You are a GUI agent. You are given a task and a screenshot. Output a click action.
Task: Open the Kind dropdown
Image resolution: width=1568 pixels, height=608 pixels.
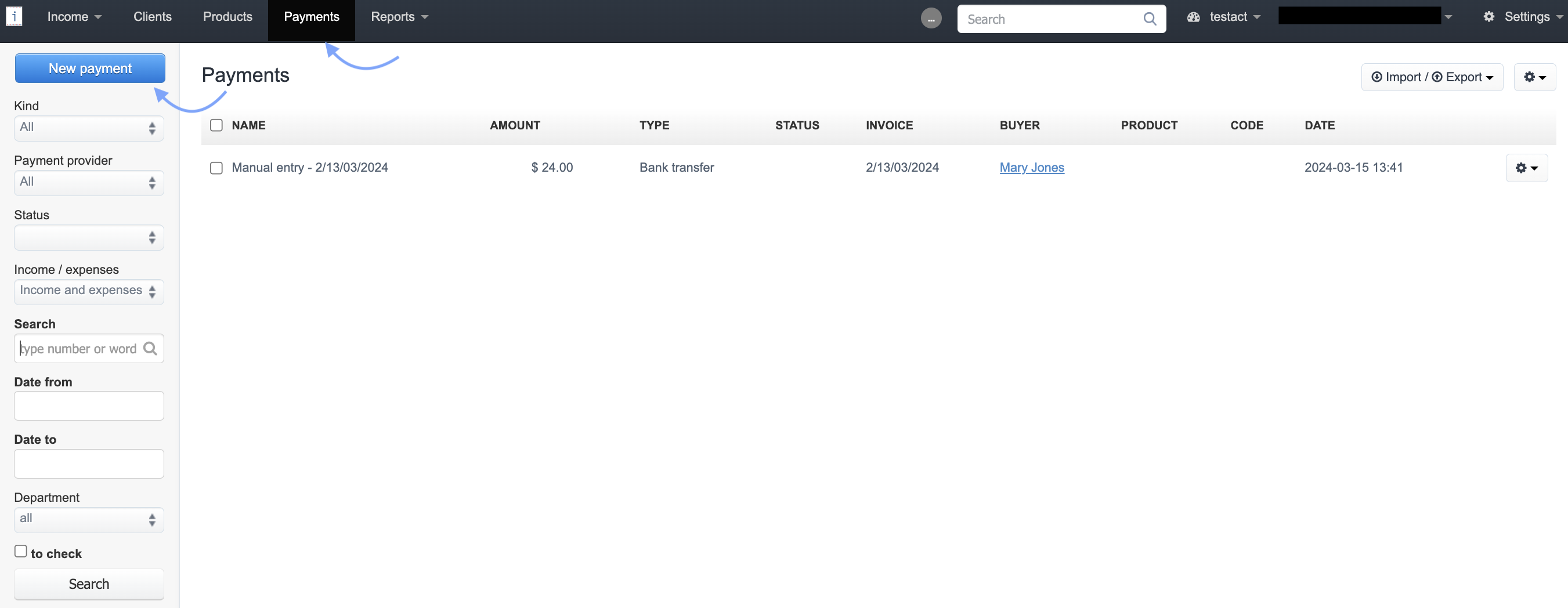point(89,128)
